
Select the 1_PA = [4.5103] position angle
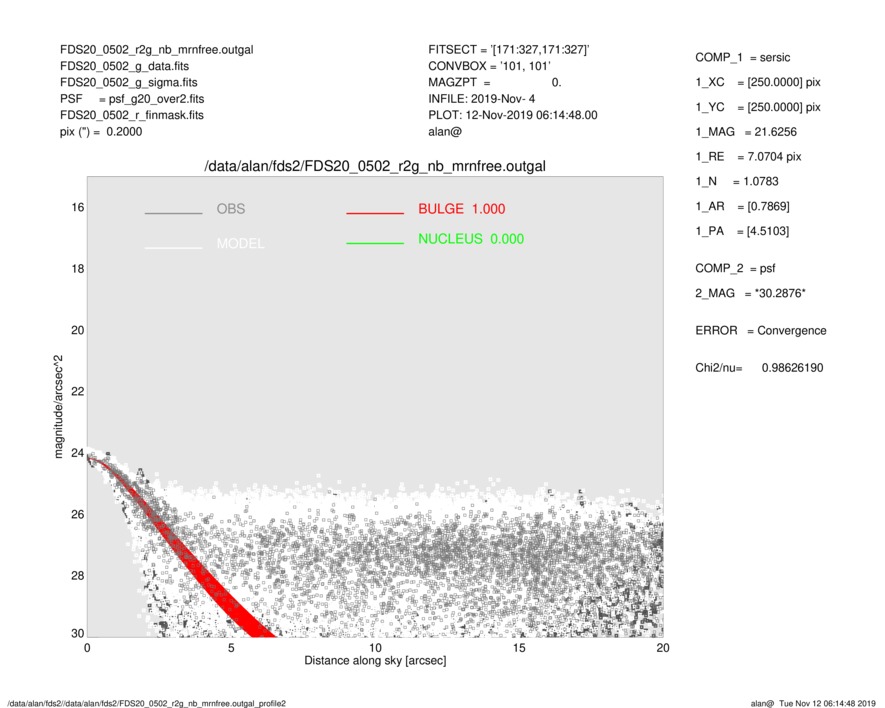tap(742, 231)
